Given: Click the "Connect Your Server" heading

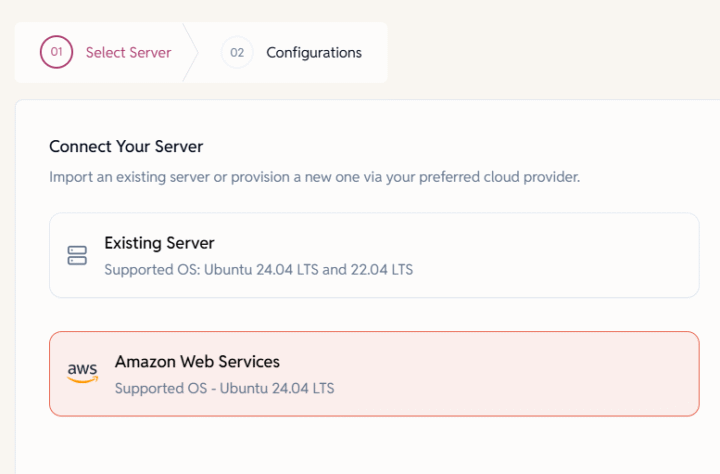Looking at the screenshot, I should 126,147.
